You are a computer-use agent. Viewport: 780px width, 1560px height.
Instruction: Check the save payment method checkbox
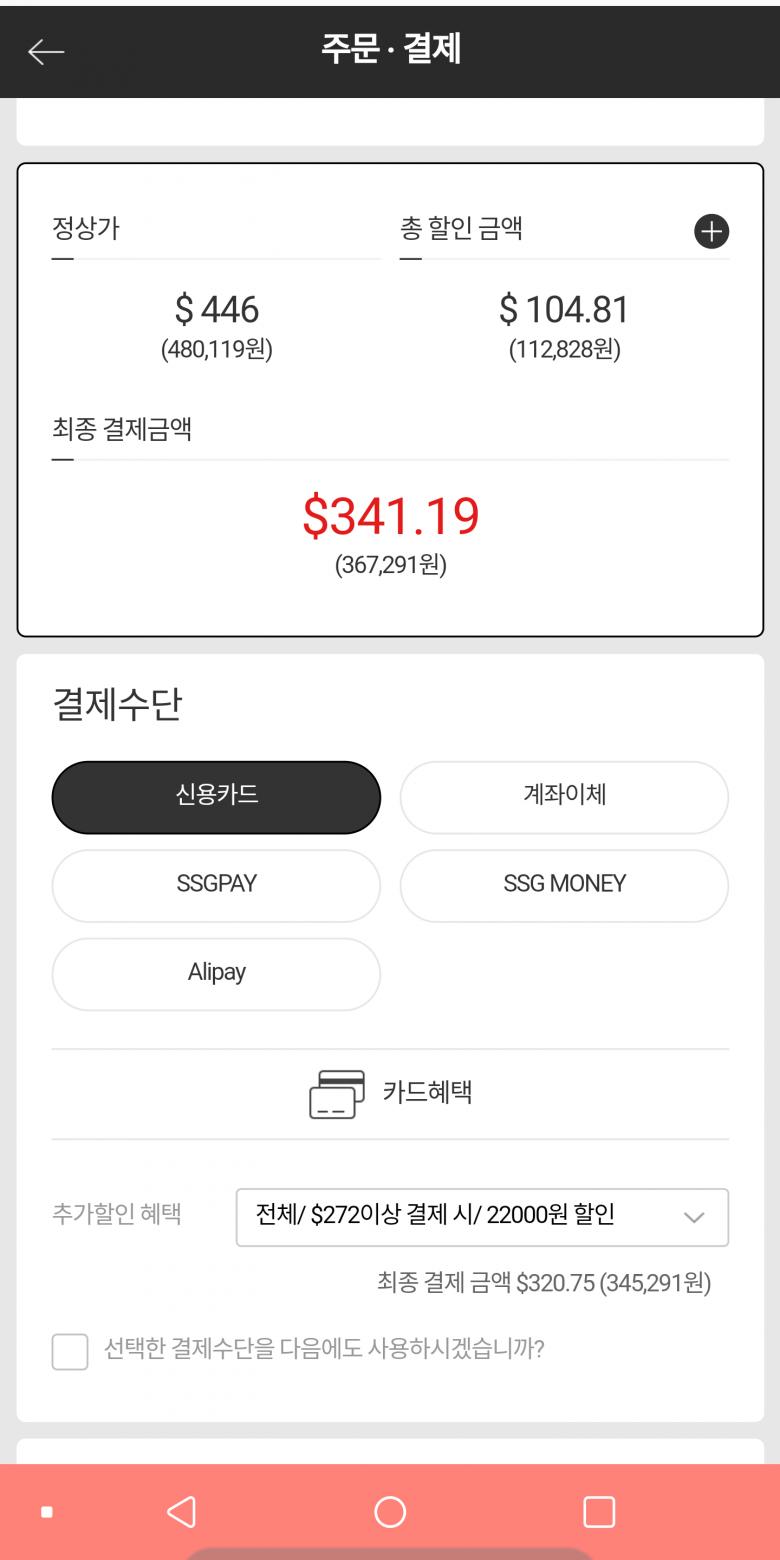coord(70,1352)
